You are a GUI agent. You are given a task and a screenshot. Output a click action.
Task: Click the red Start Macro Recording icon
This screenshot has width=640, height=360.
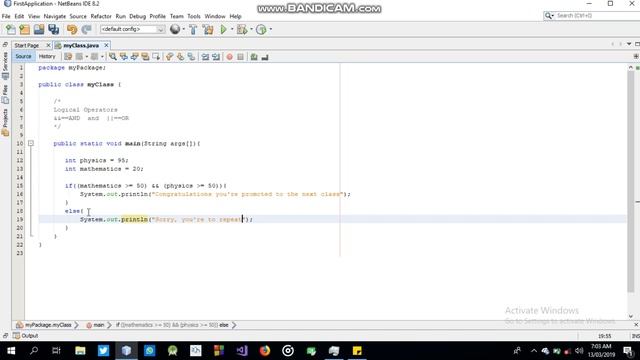229,57
